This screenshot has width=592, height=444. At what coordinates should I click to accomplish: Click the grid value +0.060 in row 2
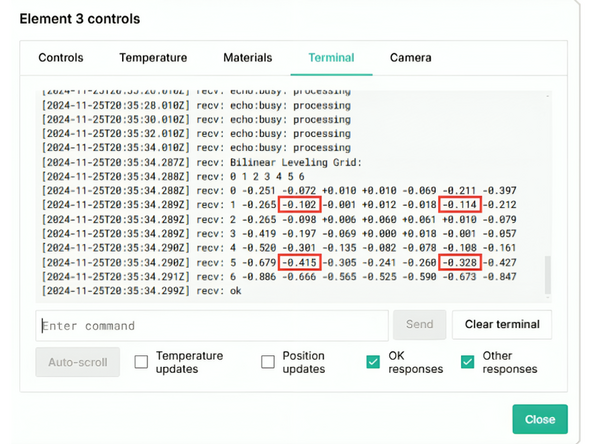tap(379, 219)
